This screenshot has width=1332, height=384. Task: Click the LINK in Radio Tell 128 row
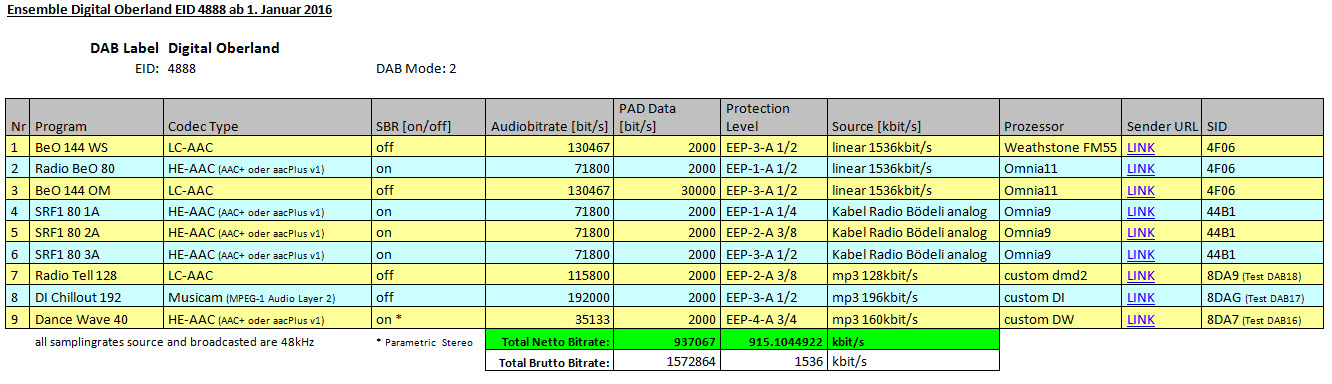pyautogui.click(x=1140, y=275)
